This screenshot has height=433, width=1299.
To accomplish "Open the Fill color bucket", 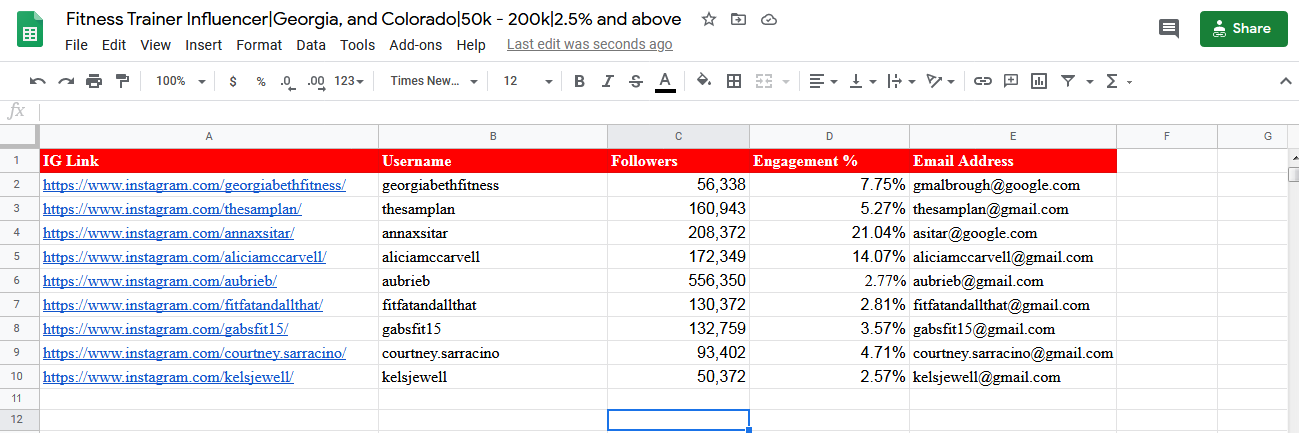I will (x=703, y=81).
